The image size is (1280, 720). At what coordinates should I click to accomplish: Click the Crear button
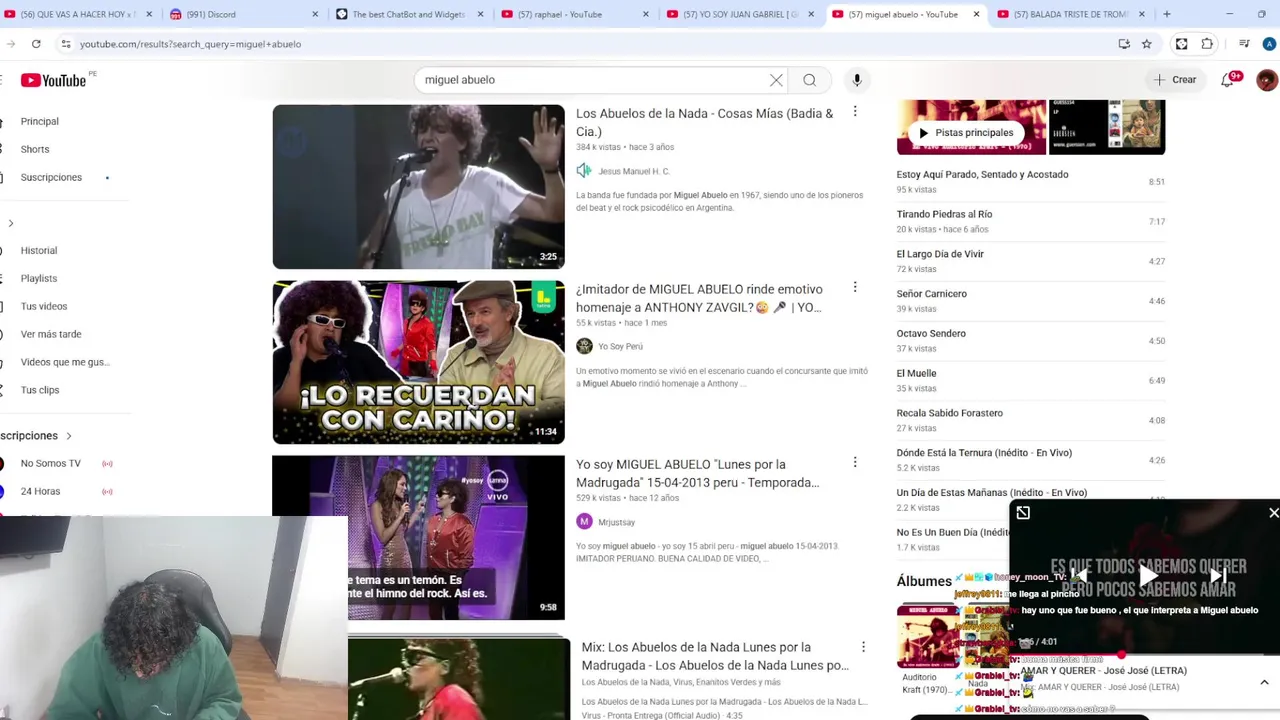[1174, 80]
